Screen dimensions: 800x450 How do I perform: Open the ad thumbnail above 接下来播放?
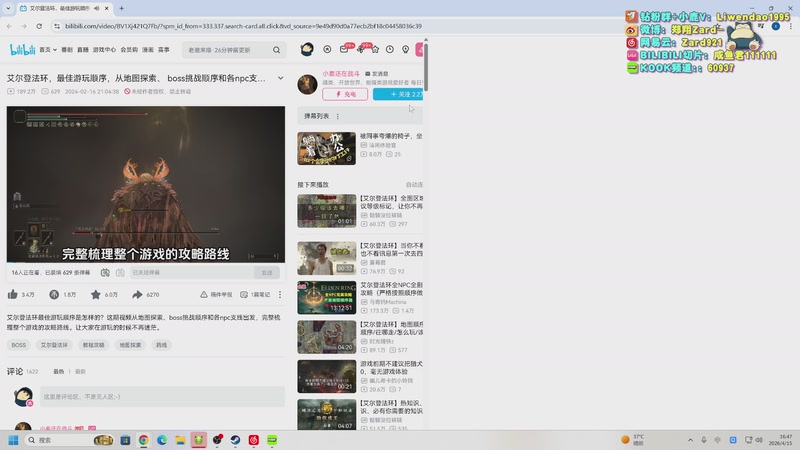pyautogui.click(x=327, y=148)
